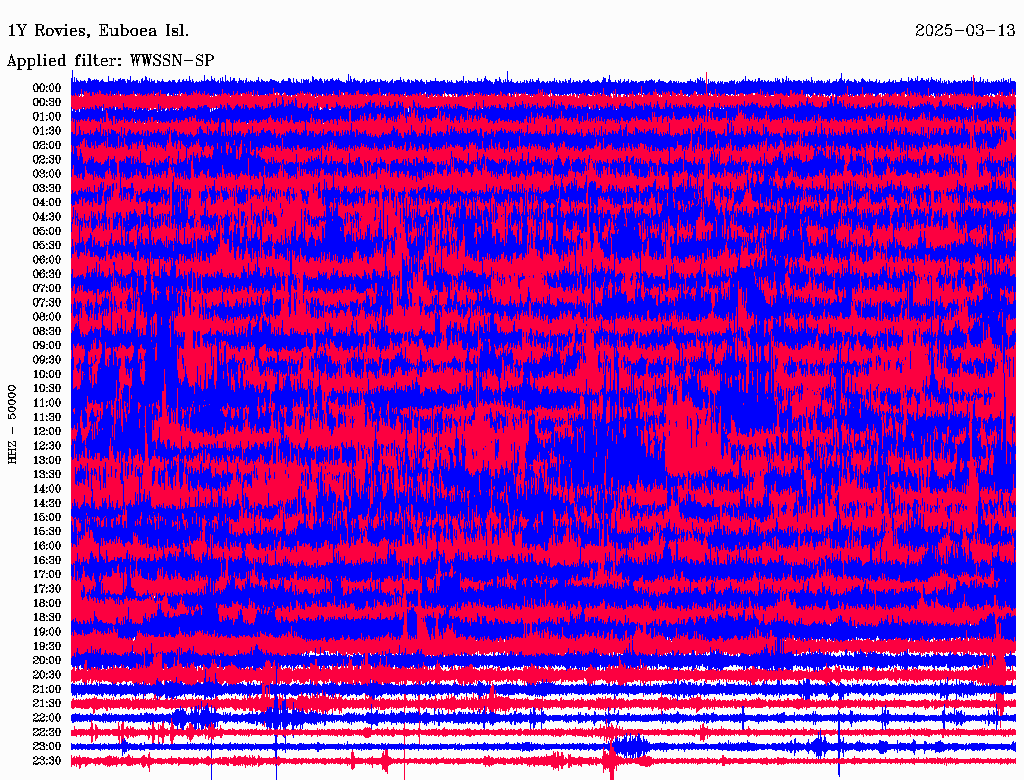Image resolution: width=1024 pixels, height=780 pixels.
Task: Select the 09:00 time label
Action: click(x=47, y=346)
